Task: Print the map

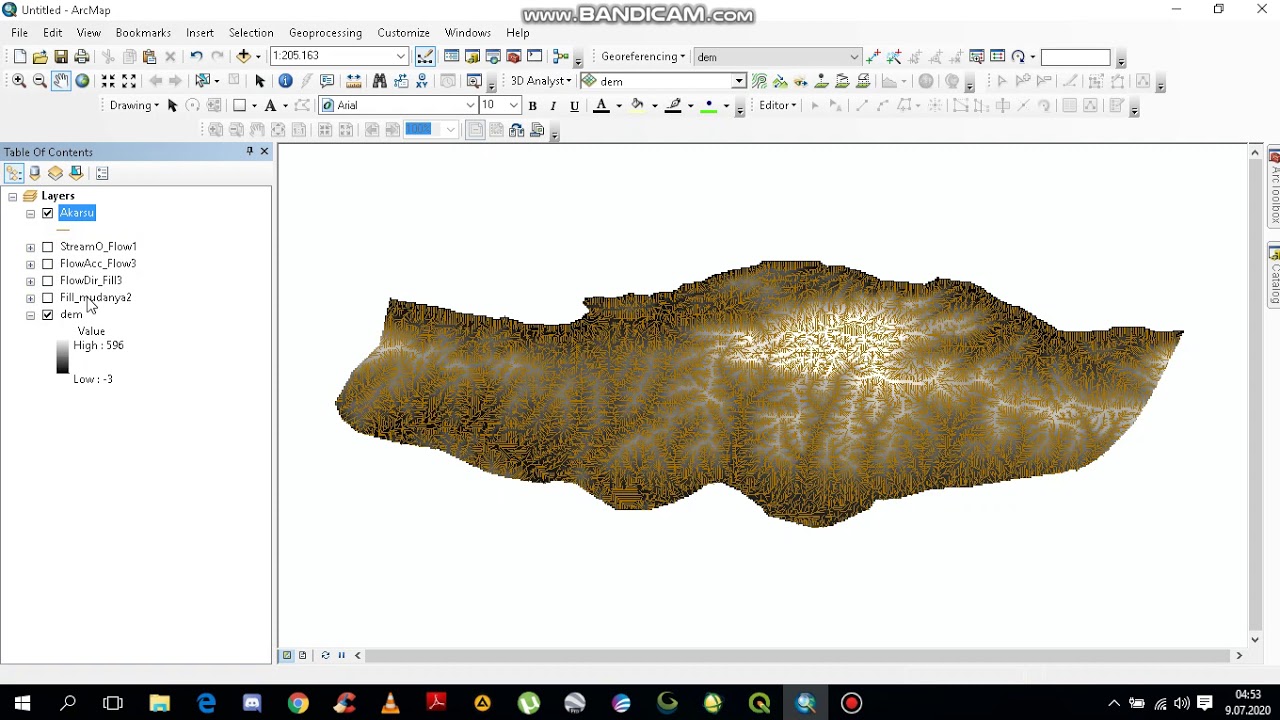Action: 82,57
